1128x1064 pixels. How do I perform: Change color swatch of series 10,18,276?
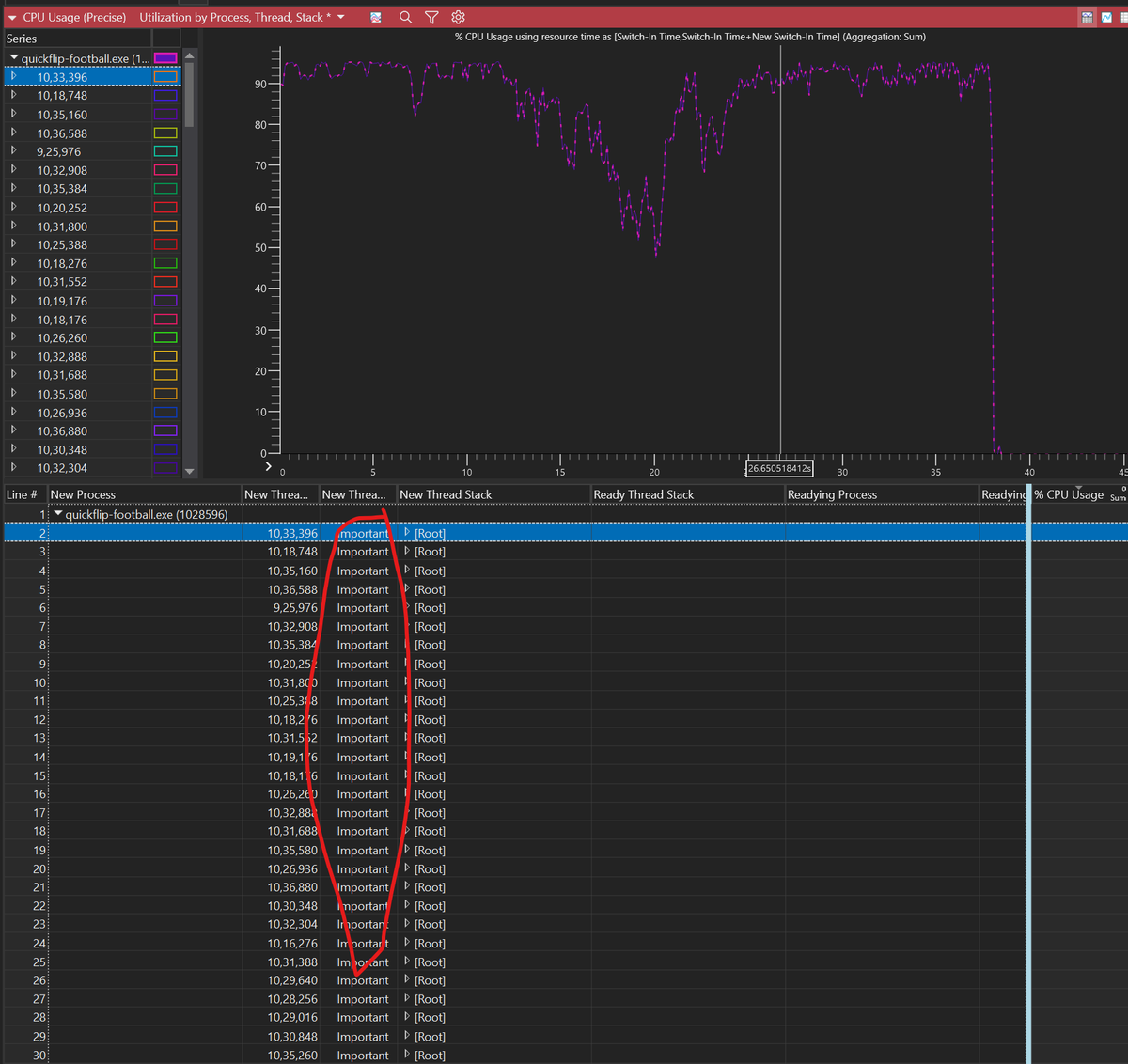tap(165, 263)
